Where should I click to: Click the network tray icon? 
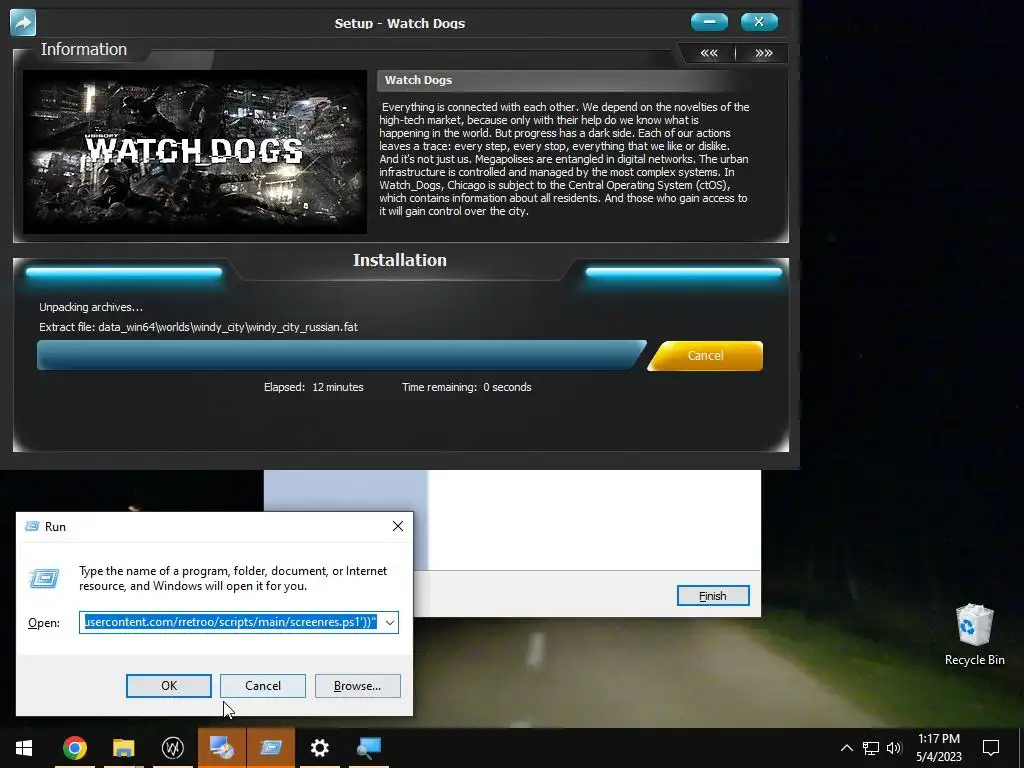pos(871,748)
